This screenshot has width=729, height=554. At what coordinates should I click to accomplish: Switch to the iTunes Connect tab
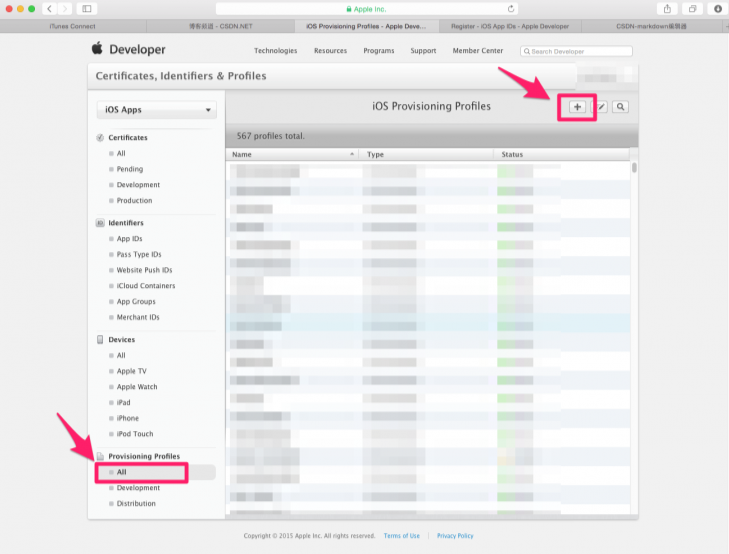coord(73,26)
